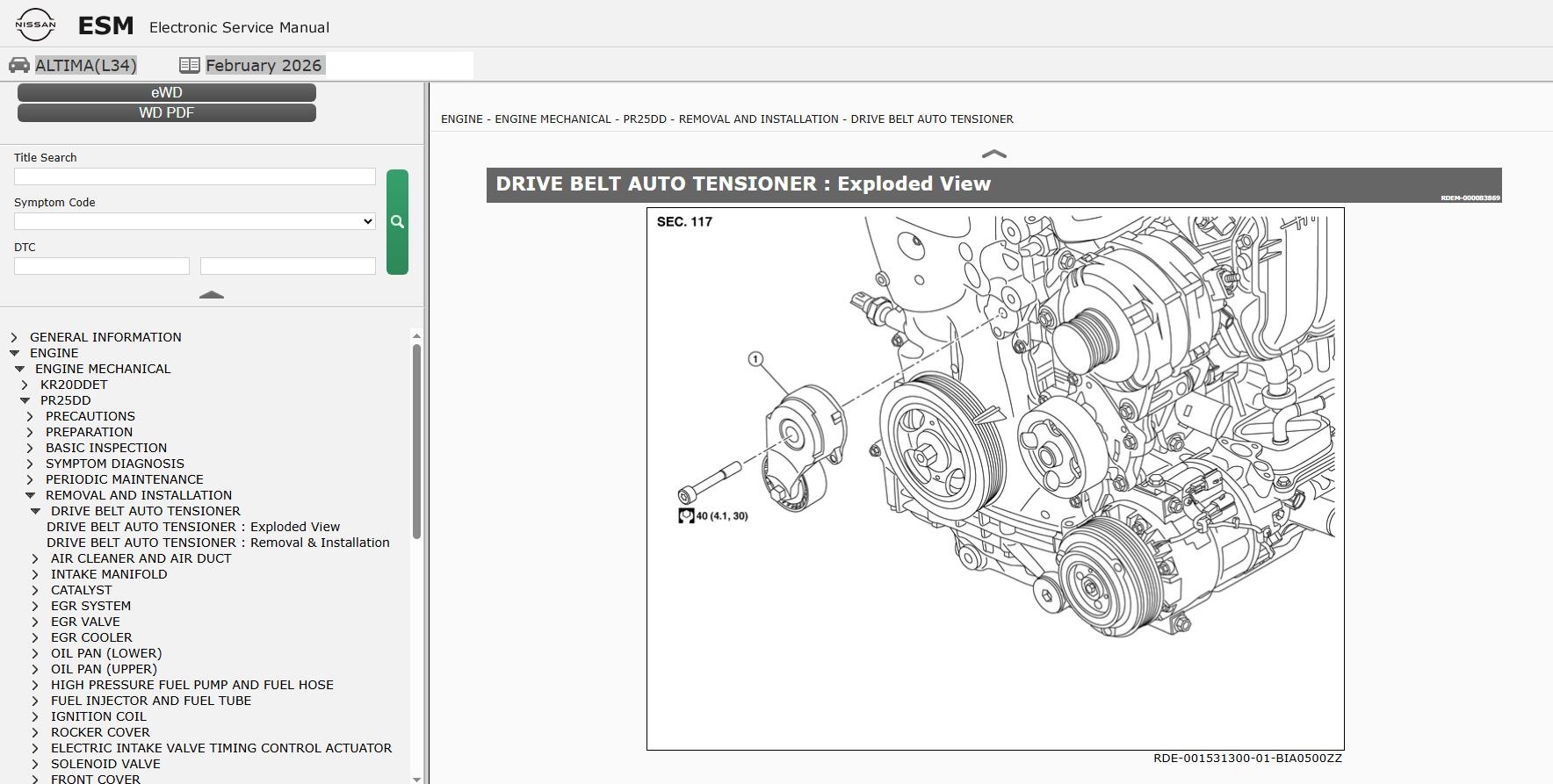This screenshot has width=1553, height=784.
Task: Expand ELECTRIC INTAKE VALVE TIMING CONTROL ACTUATOR
Action: 35,748
